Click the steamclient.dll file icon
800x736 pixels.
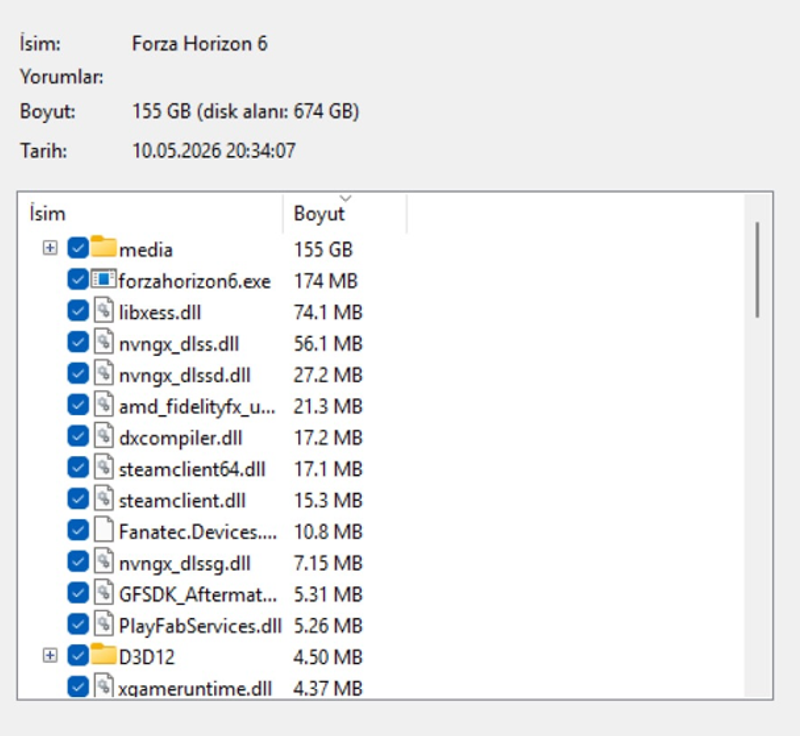104,498
